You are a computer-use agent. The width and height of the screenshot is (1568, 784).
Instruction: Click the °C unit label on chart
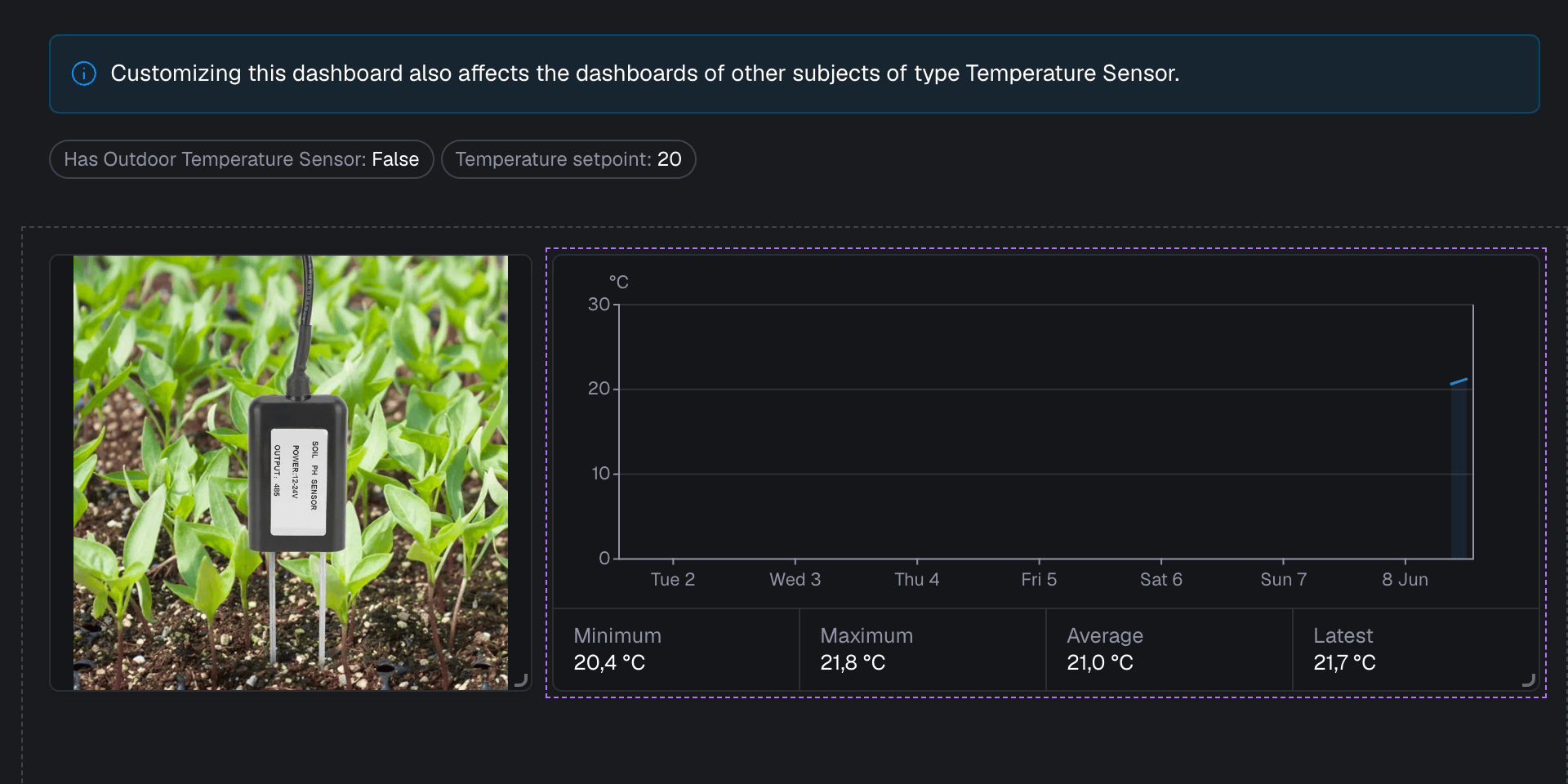[x=619, y=283]
